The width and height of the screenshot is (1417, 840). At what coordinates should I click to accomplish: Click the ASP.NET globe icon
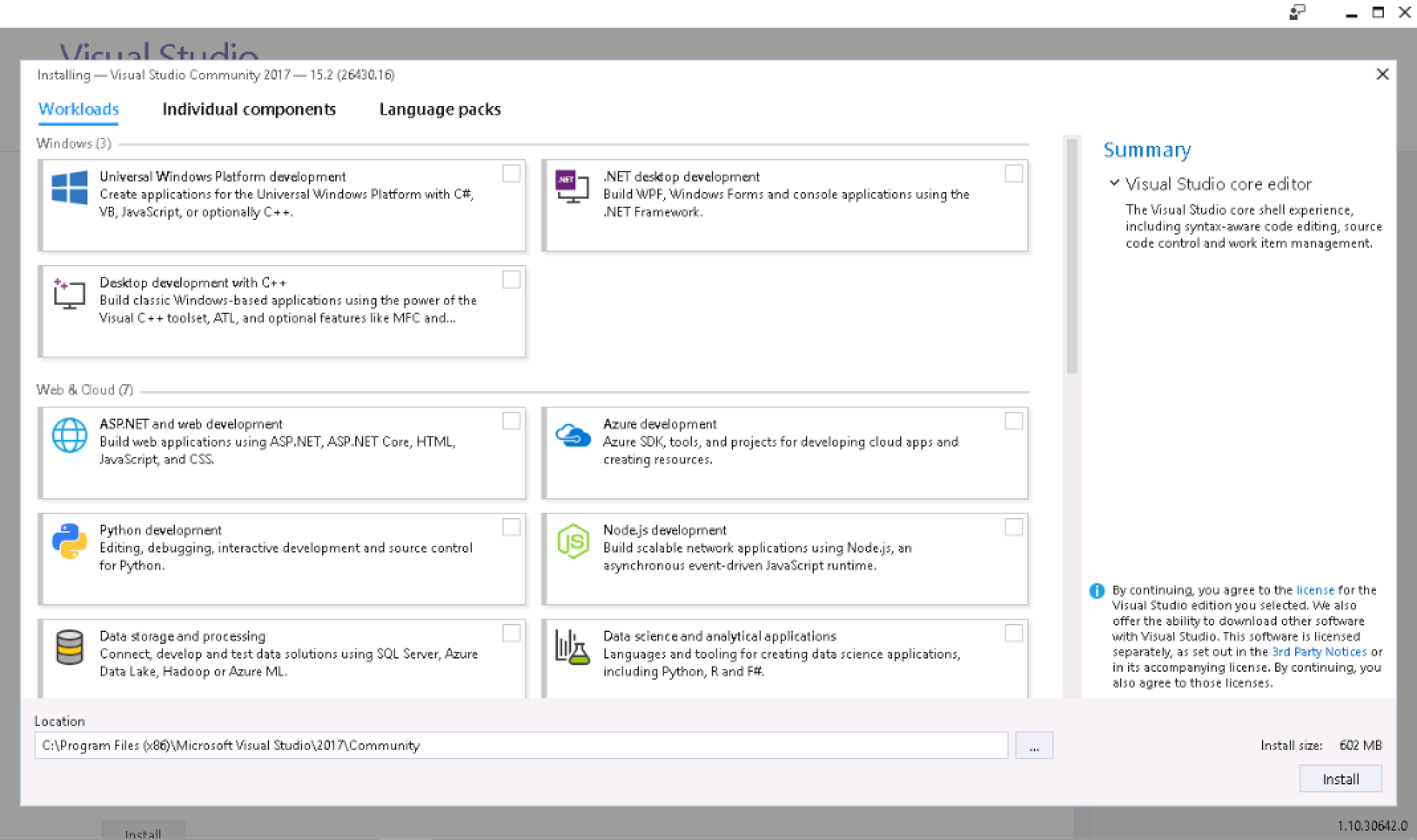[70, 435]
